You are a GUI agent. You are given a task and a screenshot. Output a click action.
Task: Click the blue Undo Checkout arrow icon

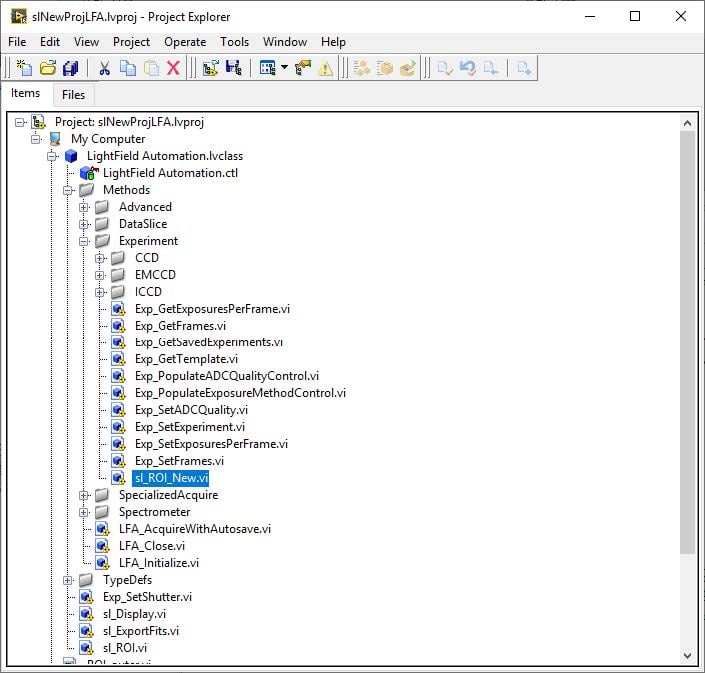[x=468, y=68]
